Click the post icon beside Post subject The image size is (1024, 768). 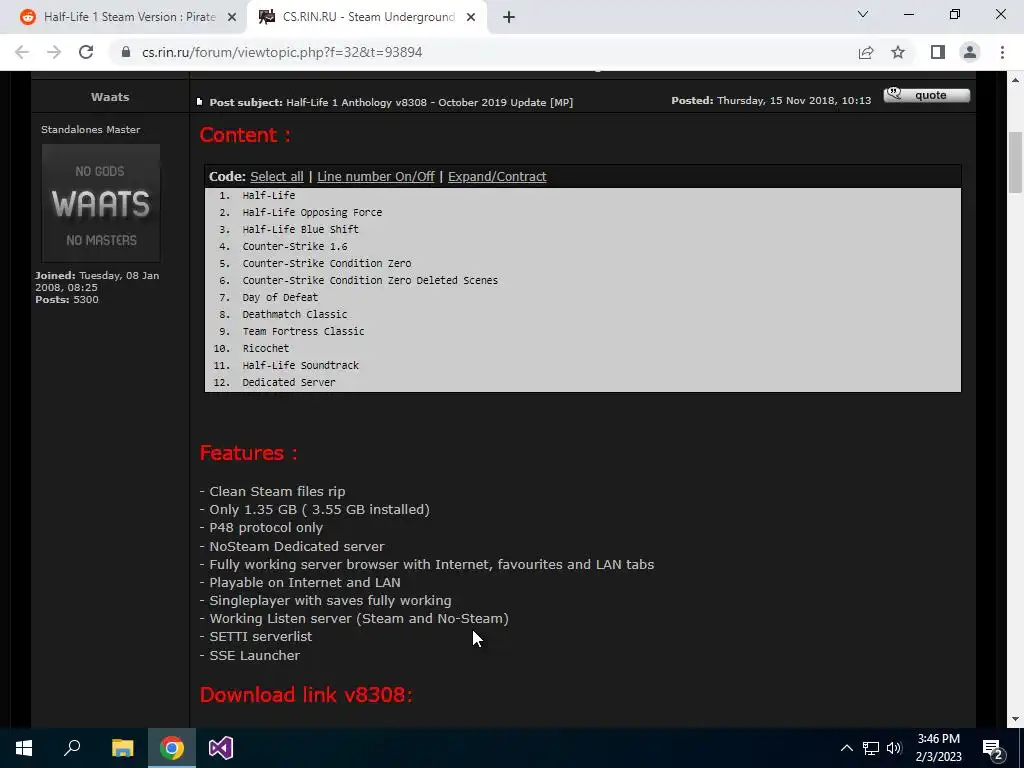(x=200, y=102)
